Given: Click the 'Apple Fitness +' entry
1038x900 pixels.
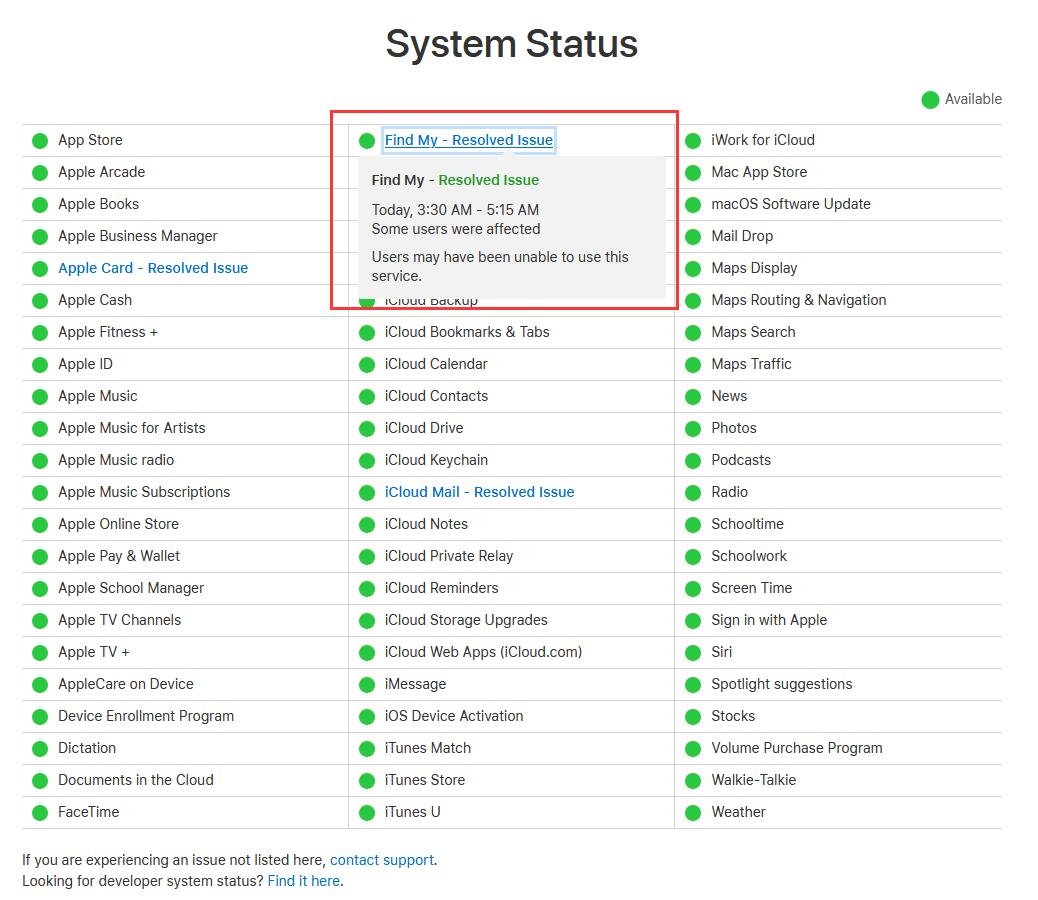Looking at the screenshot, I should pyautogui.click(x=108, y=332).
